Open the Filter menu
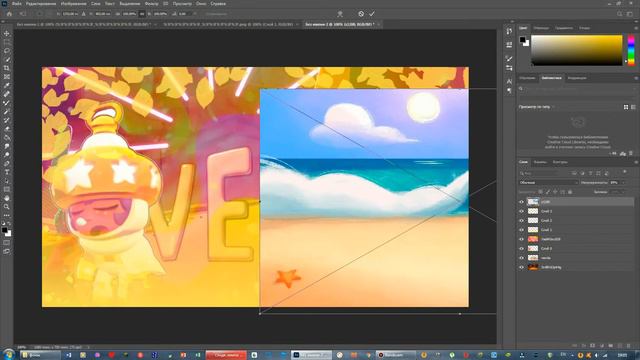 point(151,3)
